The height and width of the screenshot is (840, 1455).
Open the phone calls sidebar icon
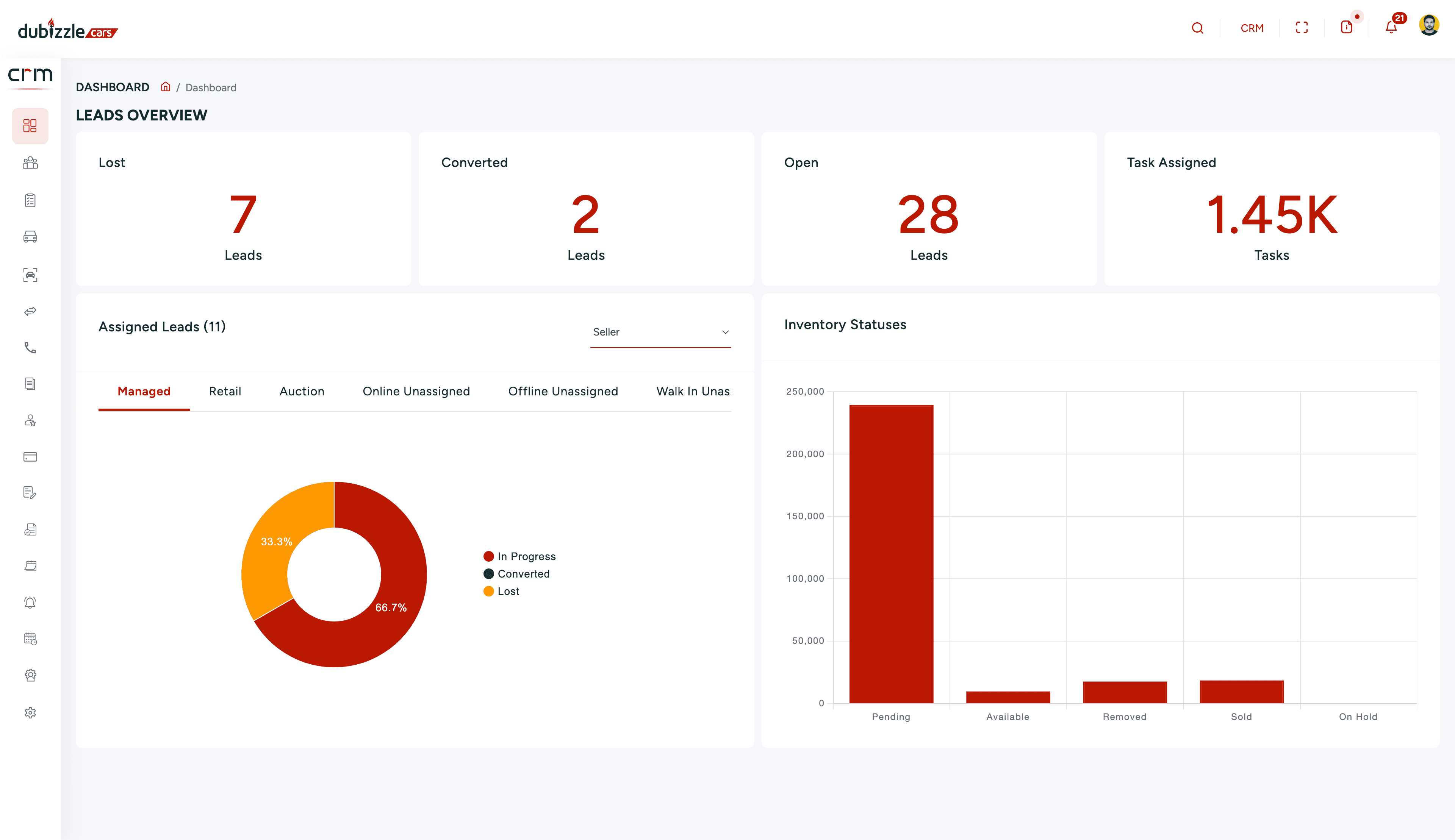[x=30, y=347]
